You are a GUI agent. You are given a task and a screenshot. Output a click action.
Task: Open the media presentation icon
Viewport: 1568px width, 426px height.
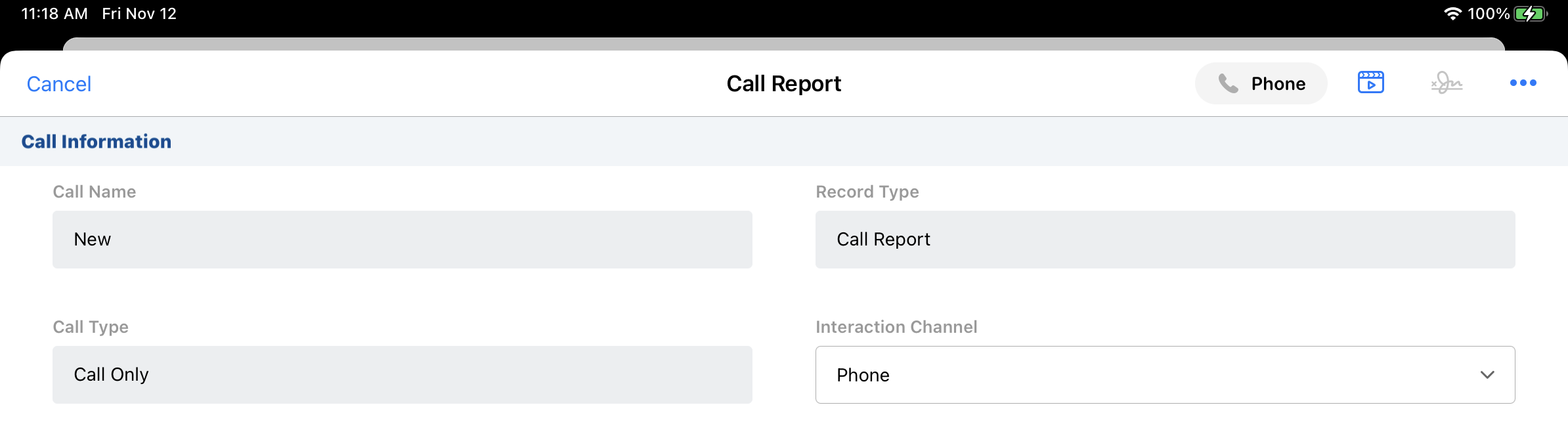coord(1370,83)
